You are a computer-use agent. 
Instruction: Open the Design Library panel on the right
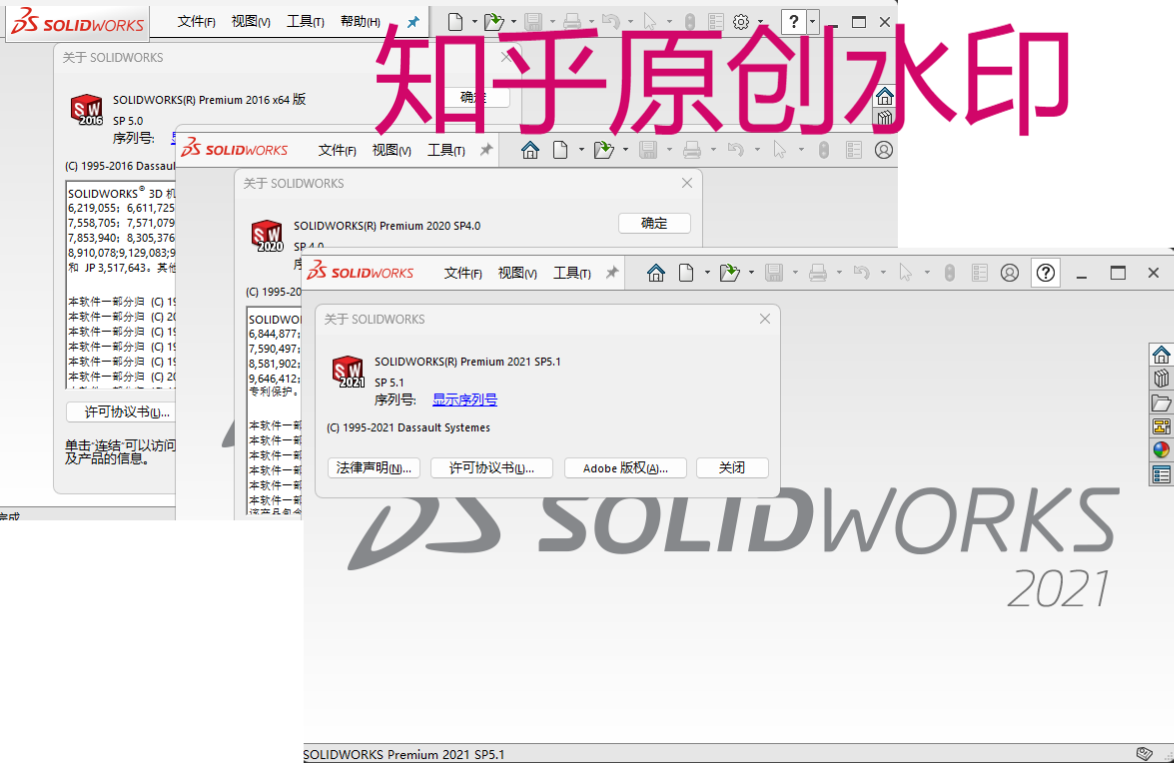1161,378
